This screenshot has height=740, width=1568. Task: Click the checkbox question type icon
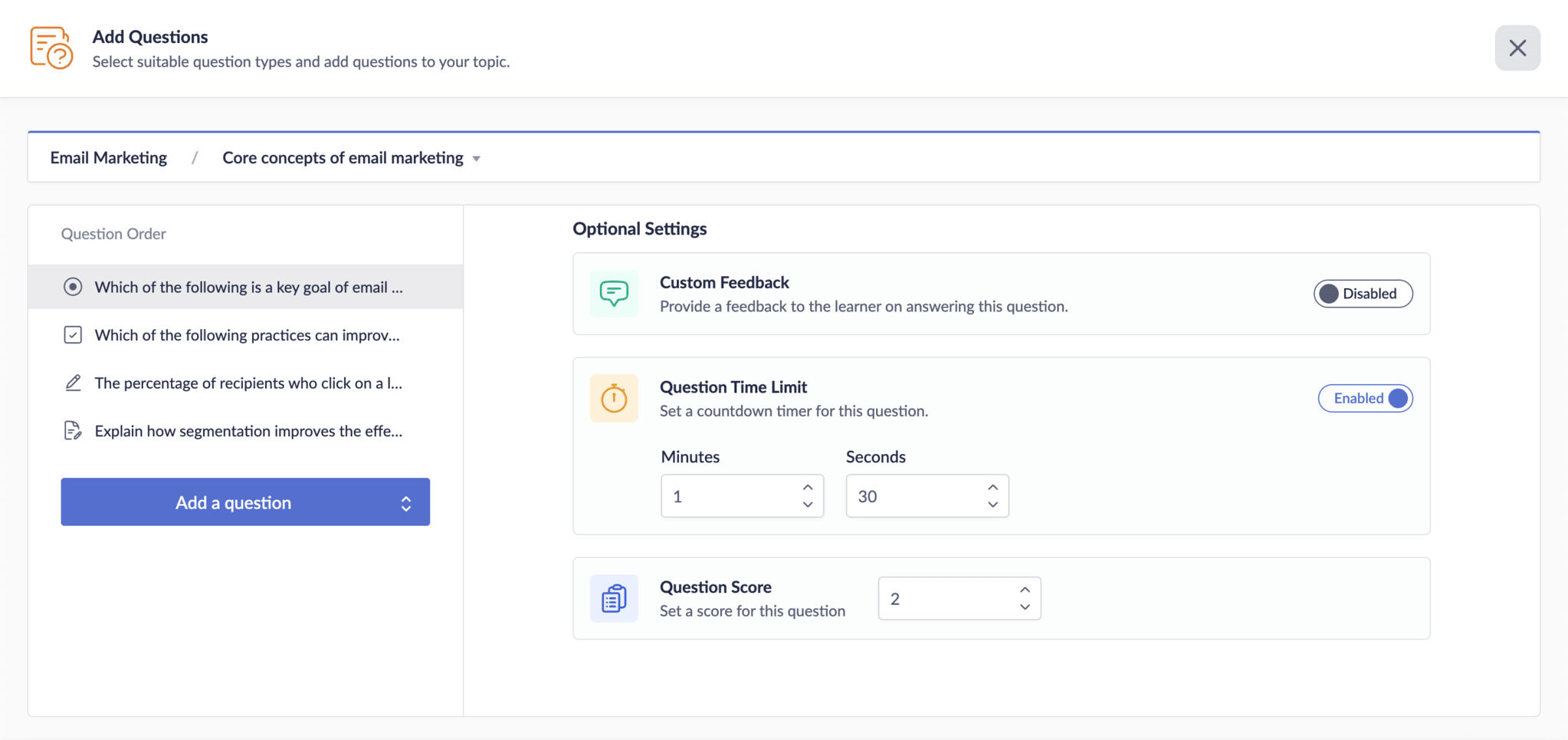pyautogui.click(x=73, y=334)
